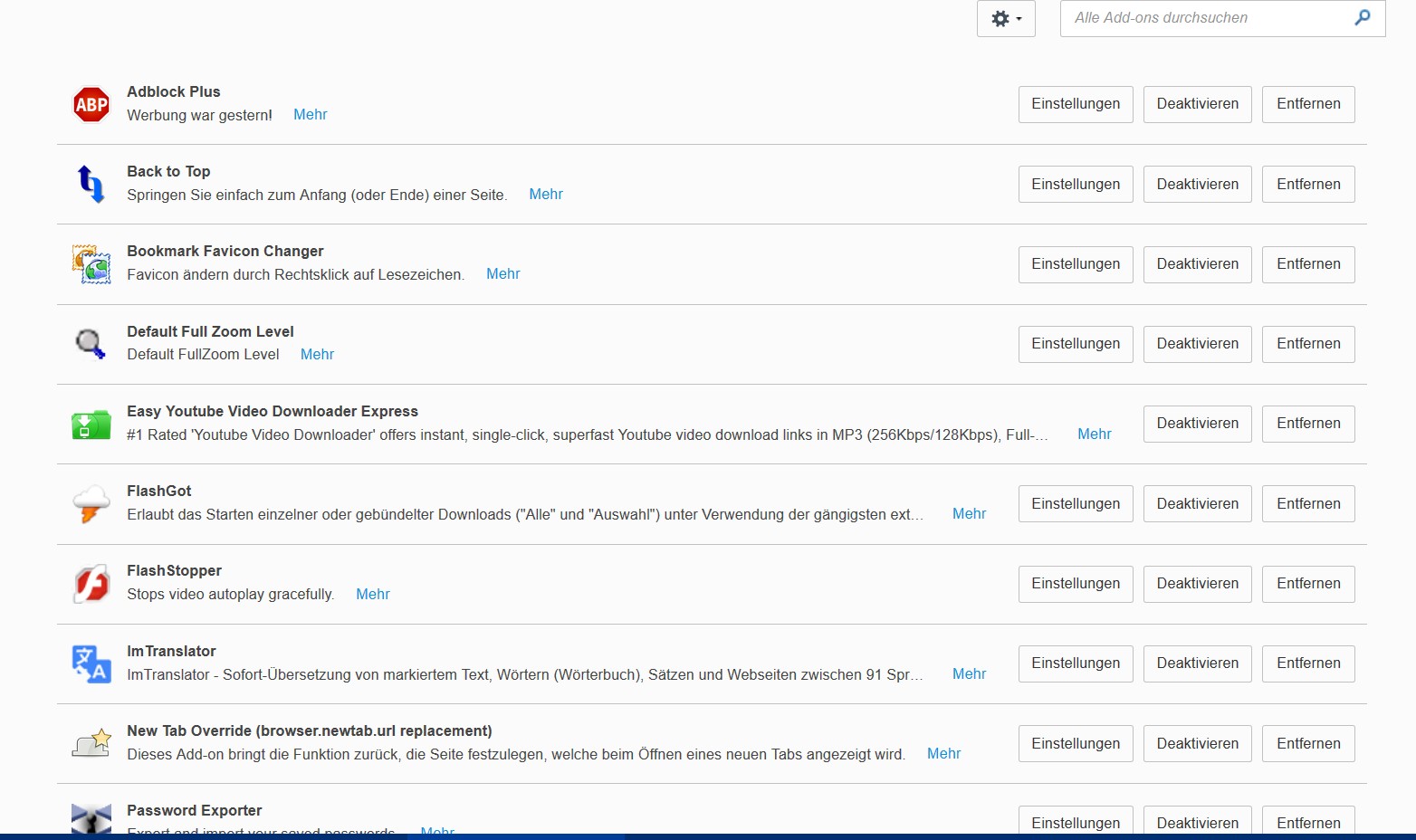Image resolution: width=1416 pixels, height=840 pixels.
Task: Remove Bookmark Favicon Changer
Action: (1308, 264)
